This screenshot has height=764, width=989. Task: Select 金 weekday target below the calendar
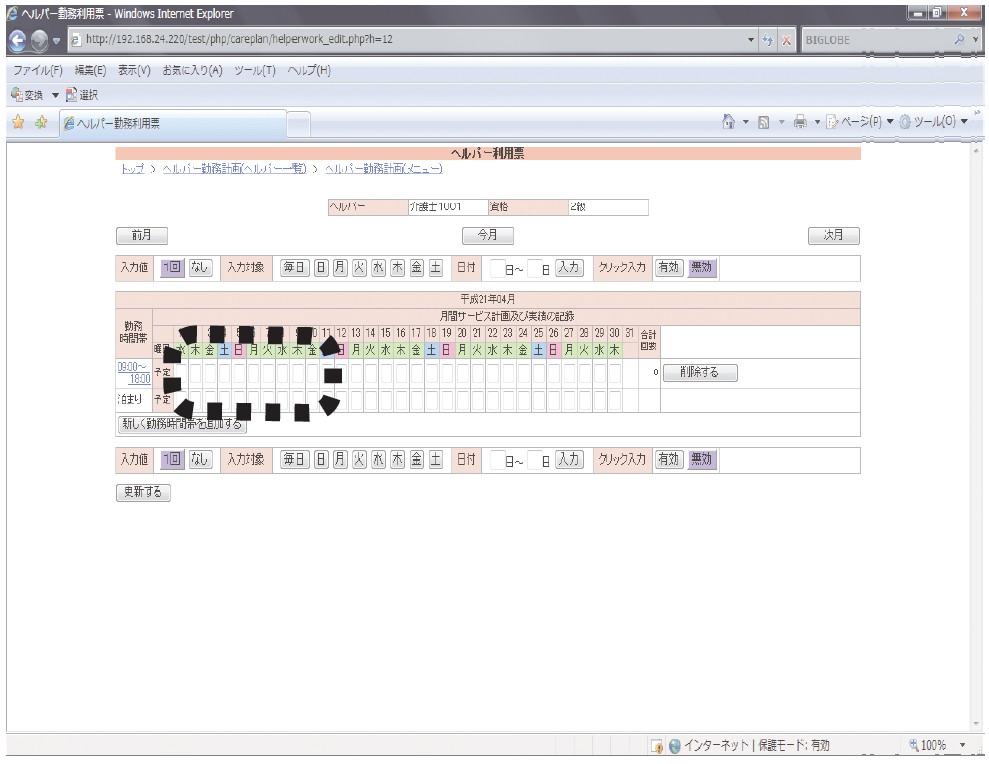(416, 459)
